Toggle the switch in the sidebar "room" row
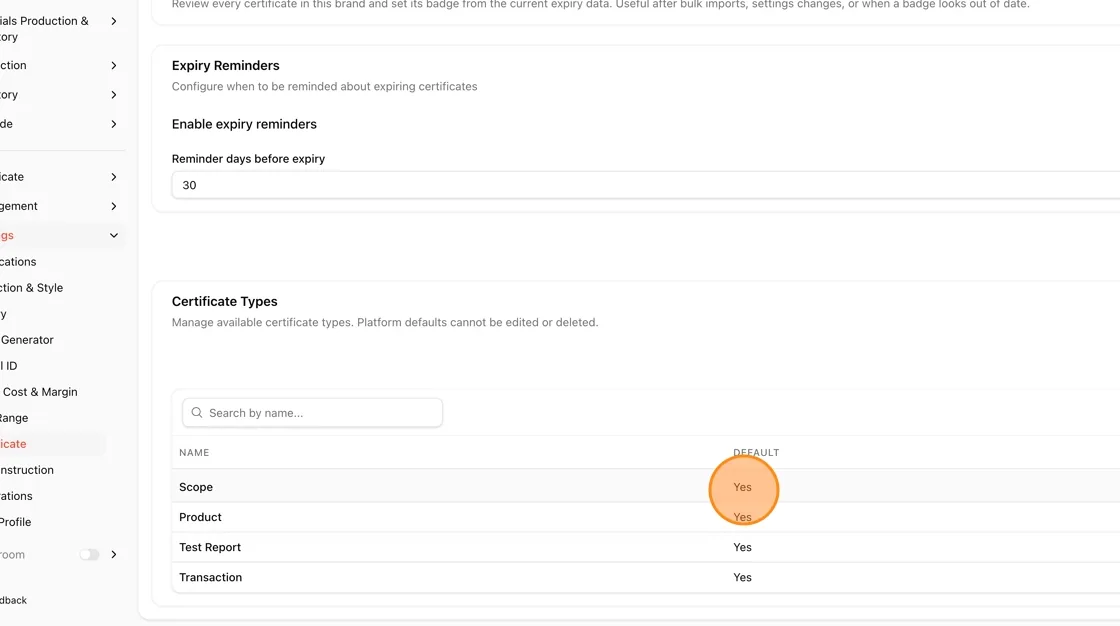This screenshot has height=626, width=1120. click(89, 555)
